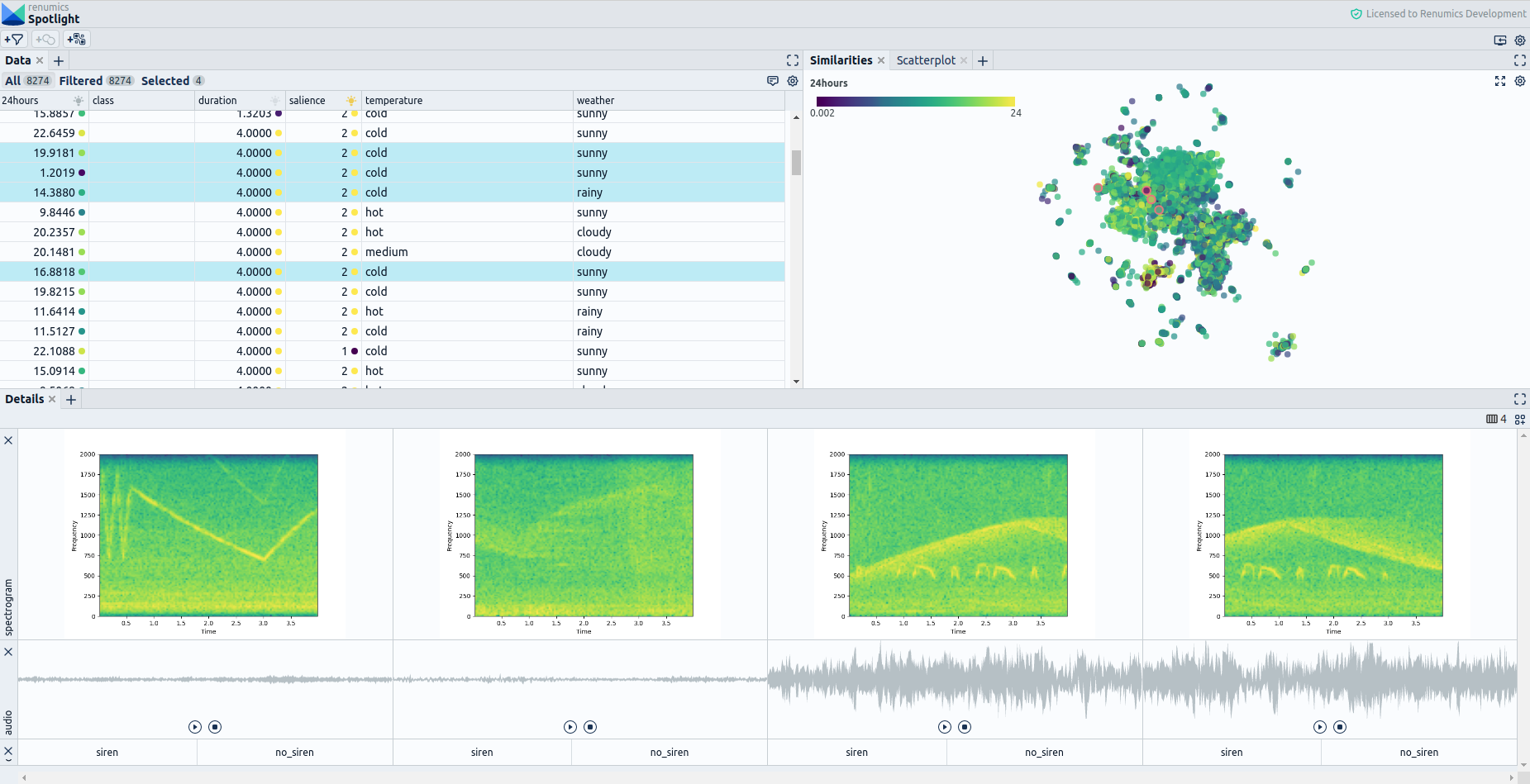Show Selected 4 rows tab
The height and width of the screenshot is (784, 1530).
point(173,81)
